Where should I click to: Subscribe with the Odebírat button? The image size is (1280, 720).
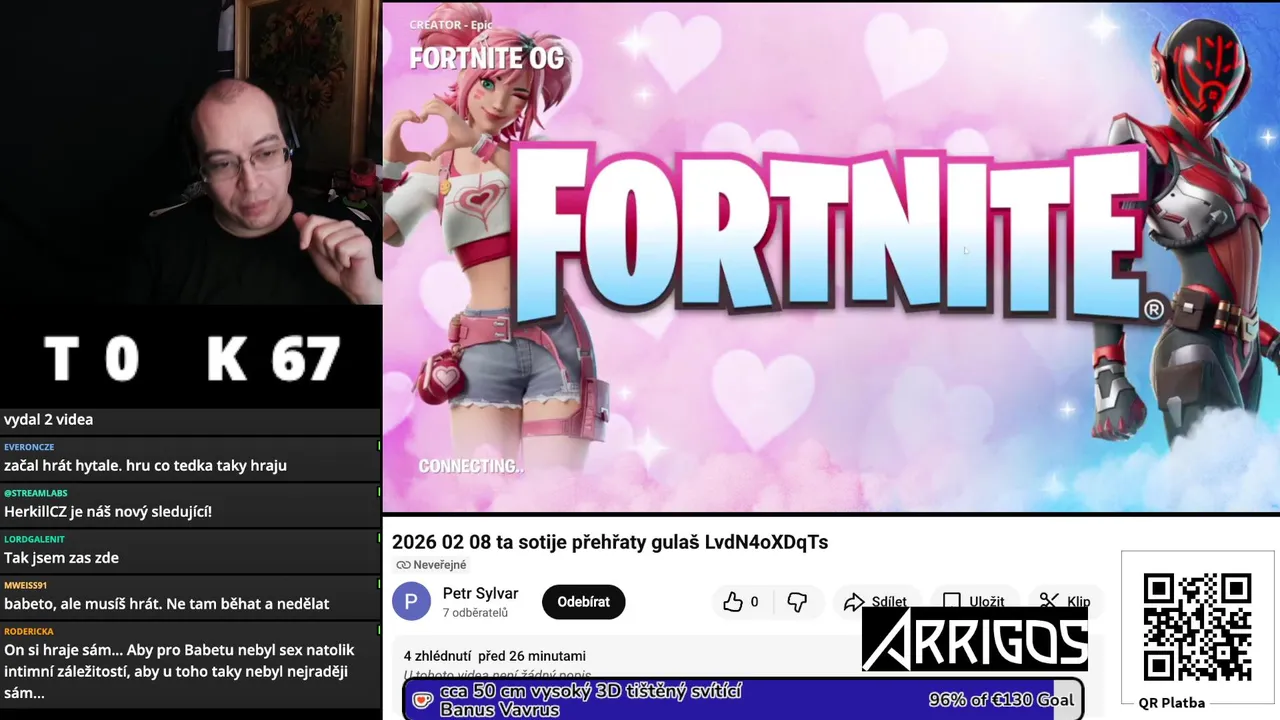tap(583, 602)
